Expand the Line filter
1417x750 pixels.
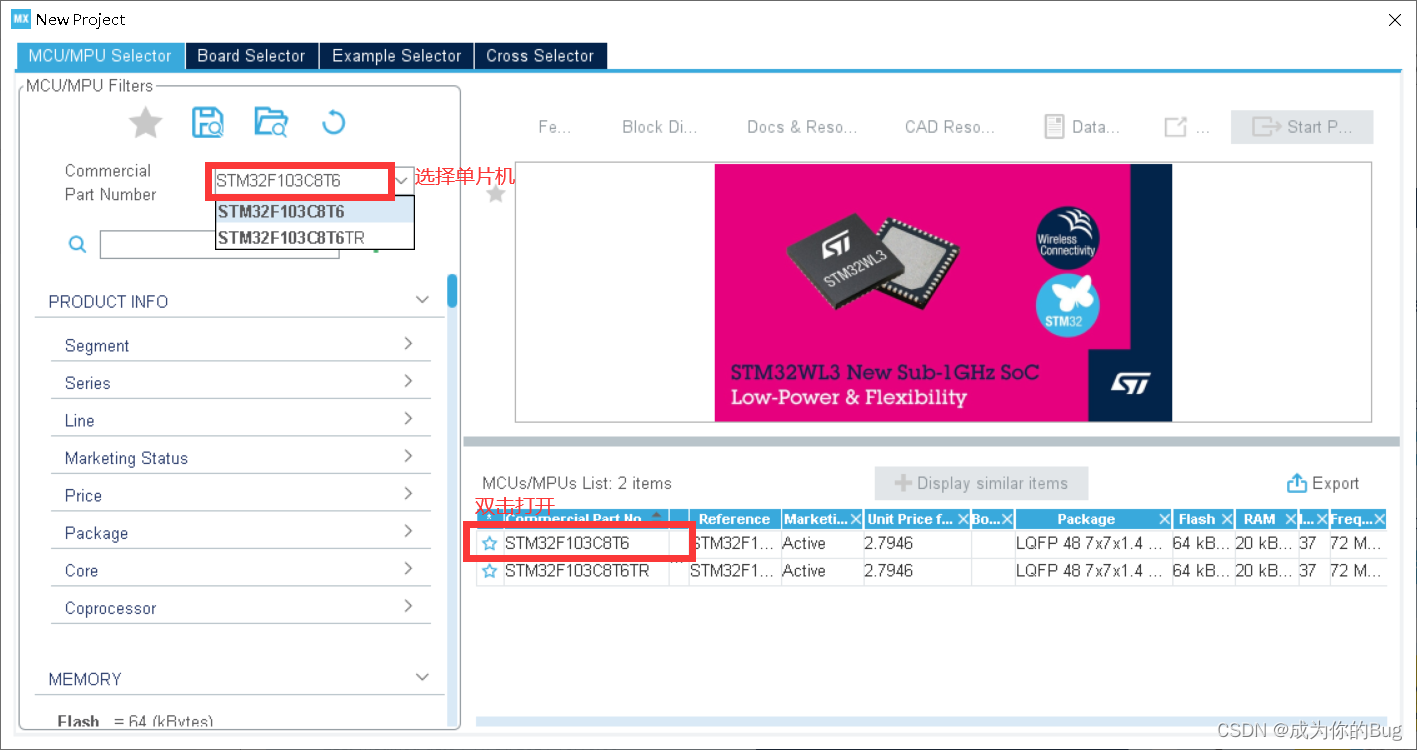[x=408, y=419]
